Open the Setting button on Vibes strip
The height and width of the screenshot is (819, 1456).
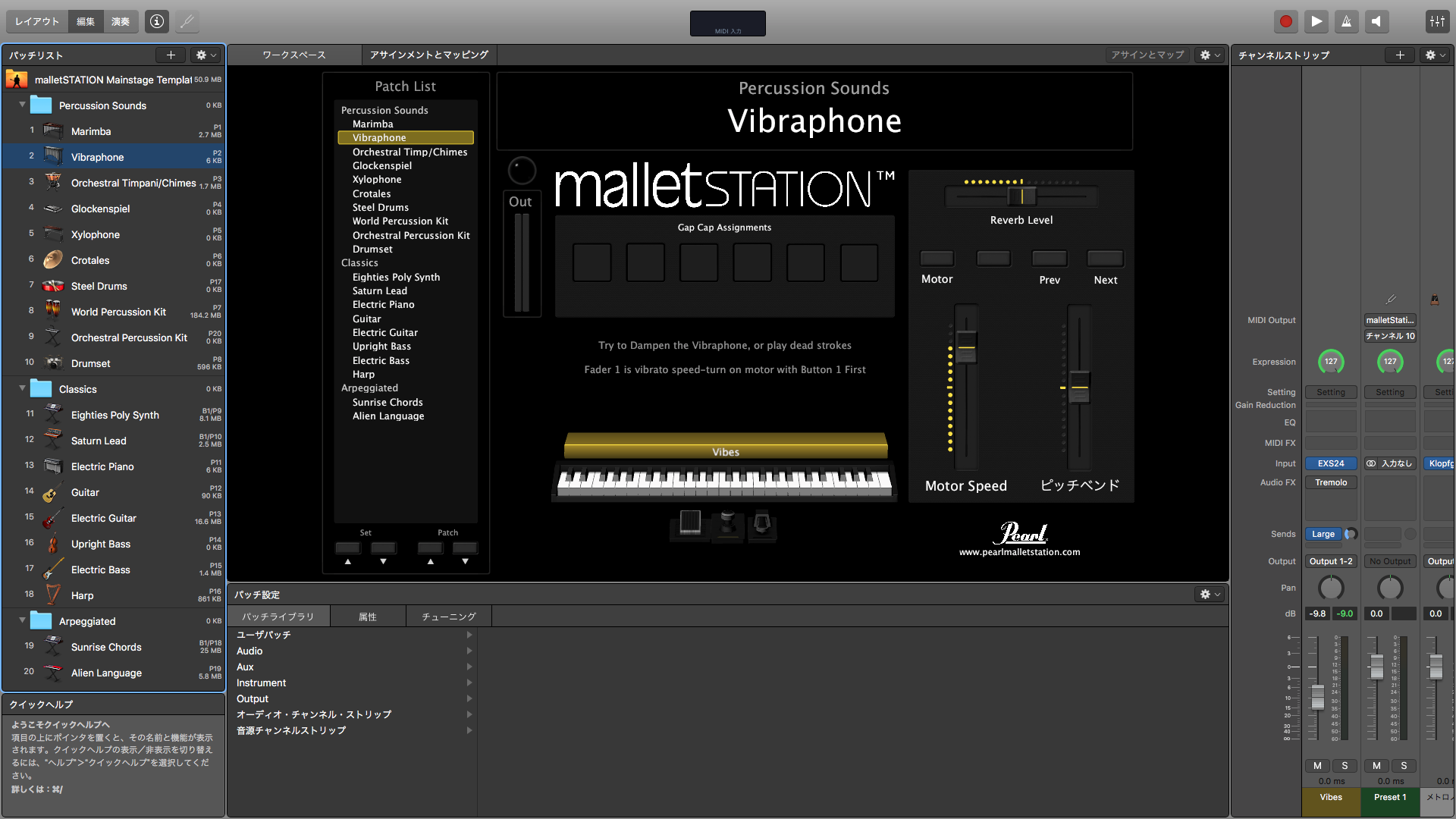click(1331, 392)
